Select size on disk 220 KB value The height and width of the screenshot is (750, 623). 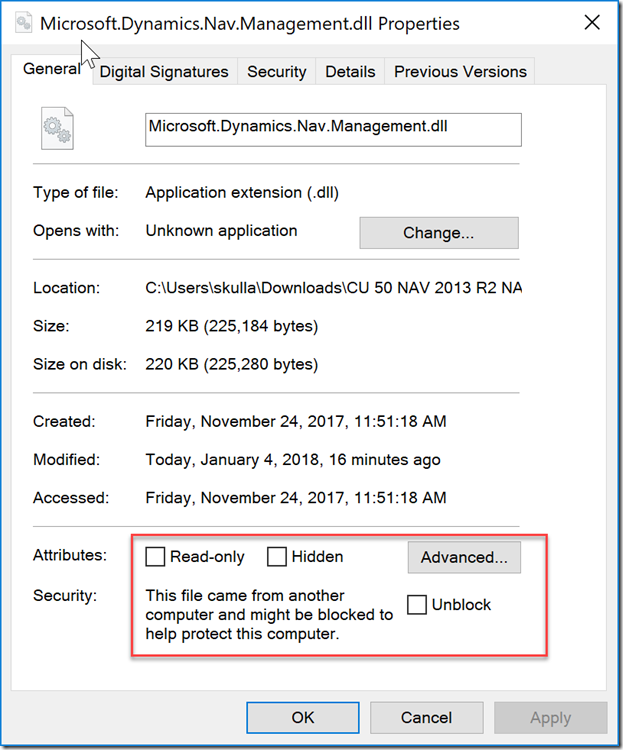point(232,364)
